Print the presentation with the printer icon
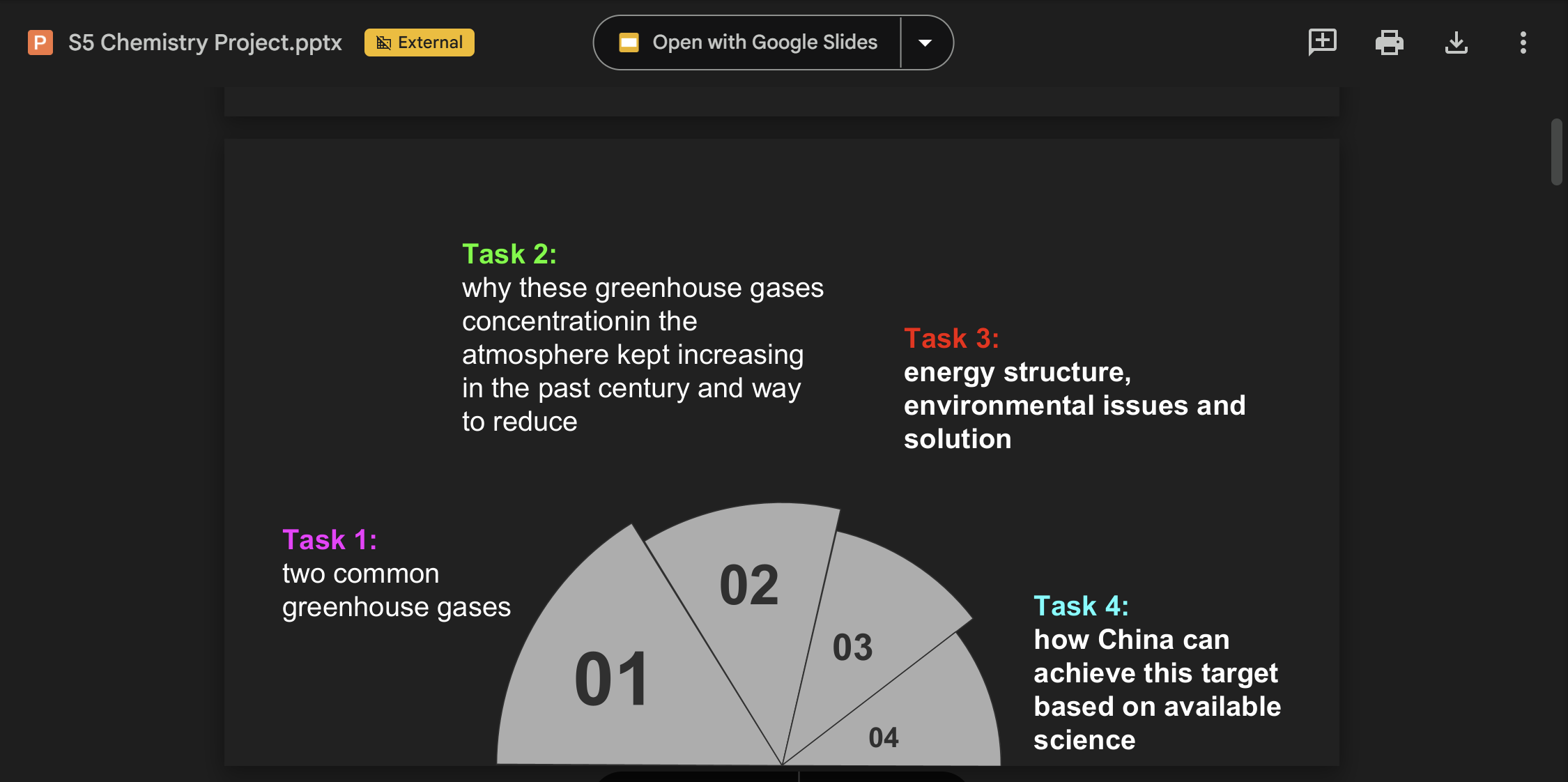The image size is (1568, 782). coord(1389,43)
